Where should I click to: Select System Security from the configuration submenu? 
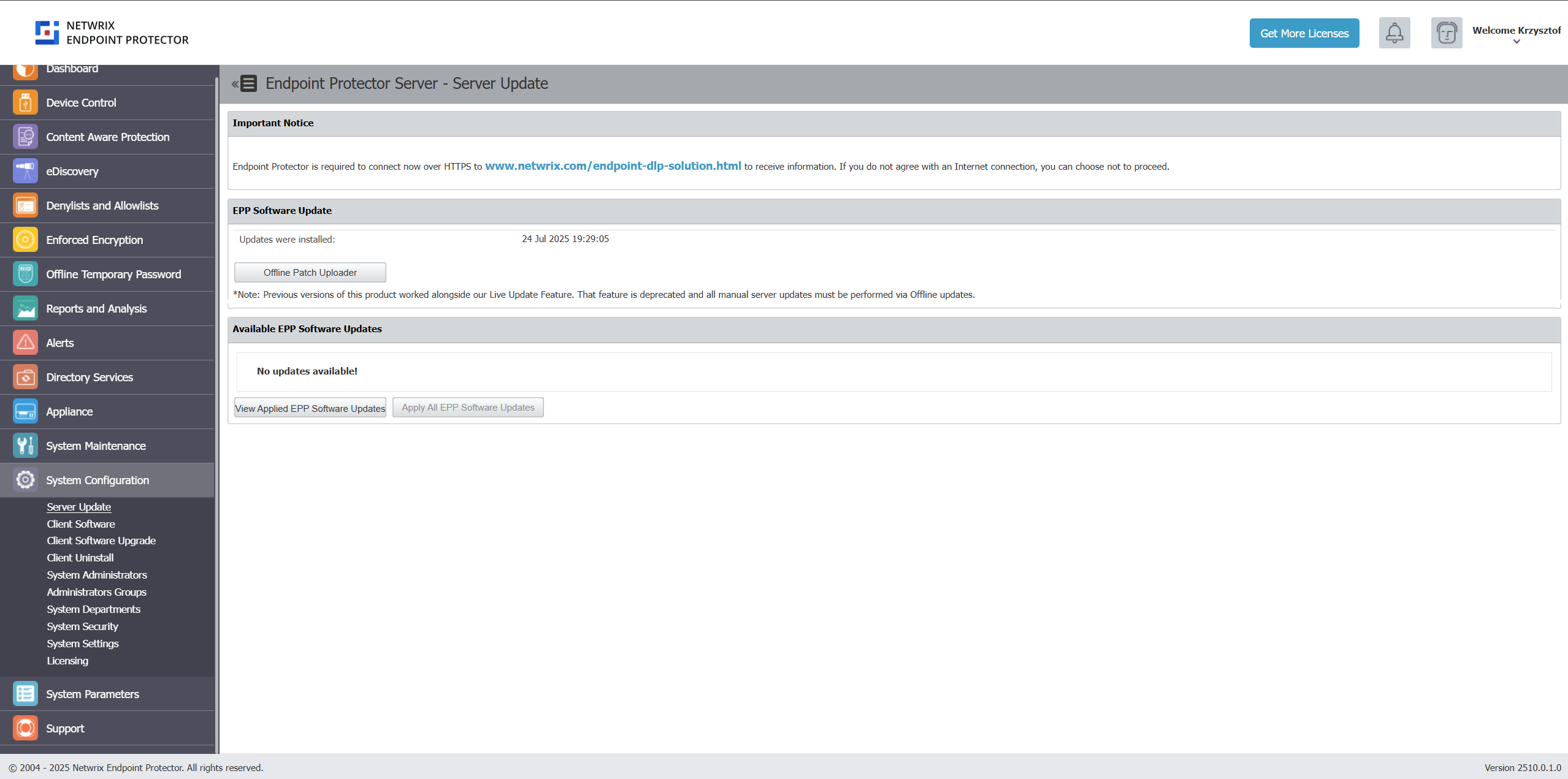[82, 626]
